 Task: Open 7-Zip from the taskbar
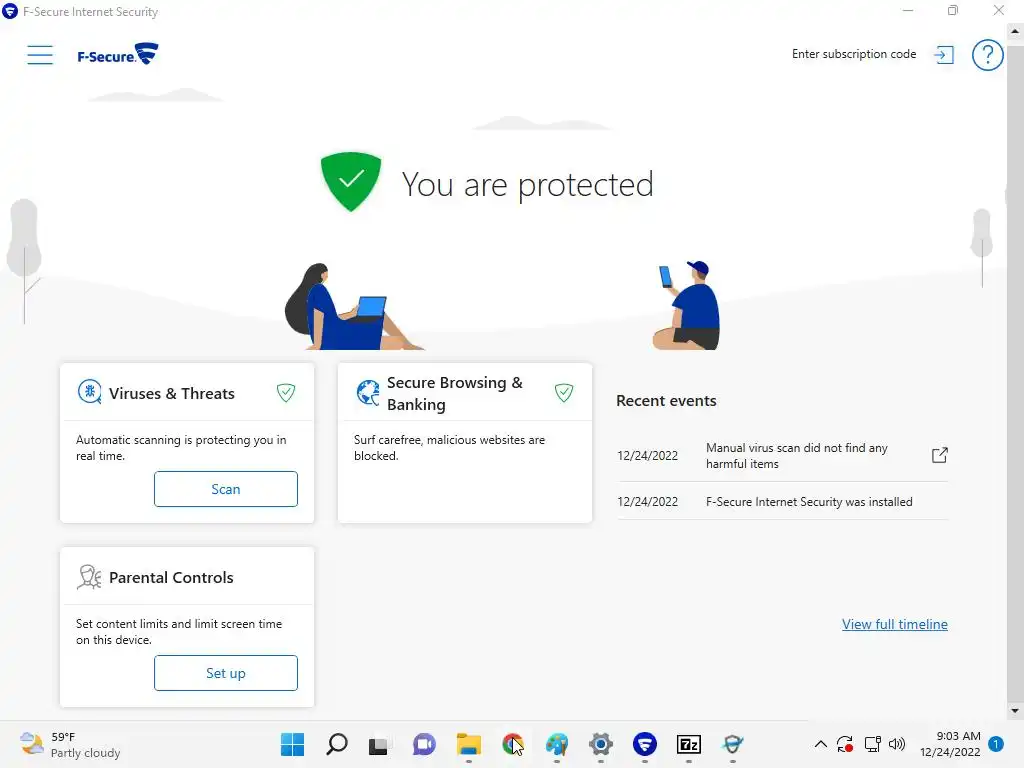click(688, 744)
